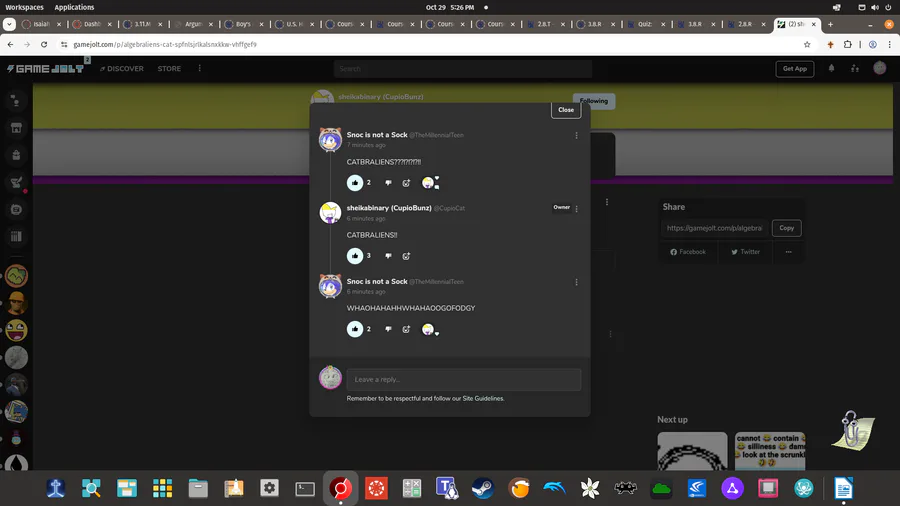Add reaction to CATBRALIENS????????!! comment

click(x=406, y=182)
